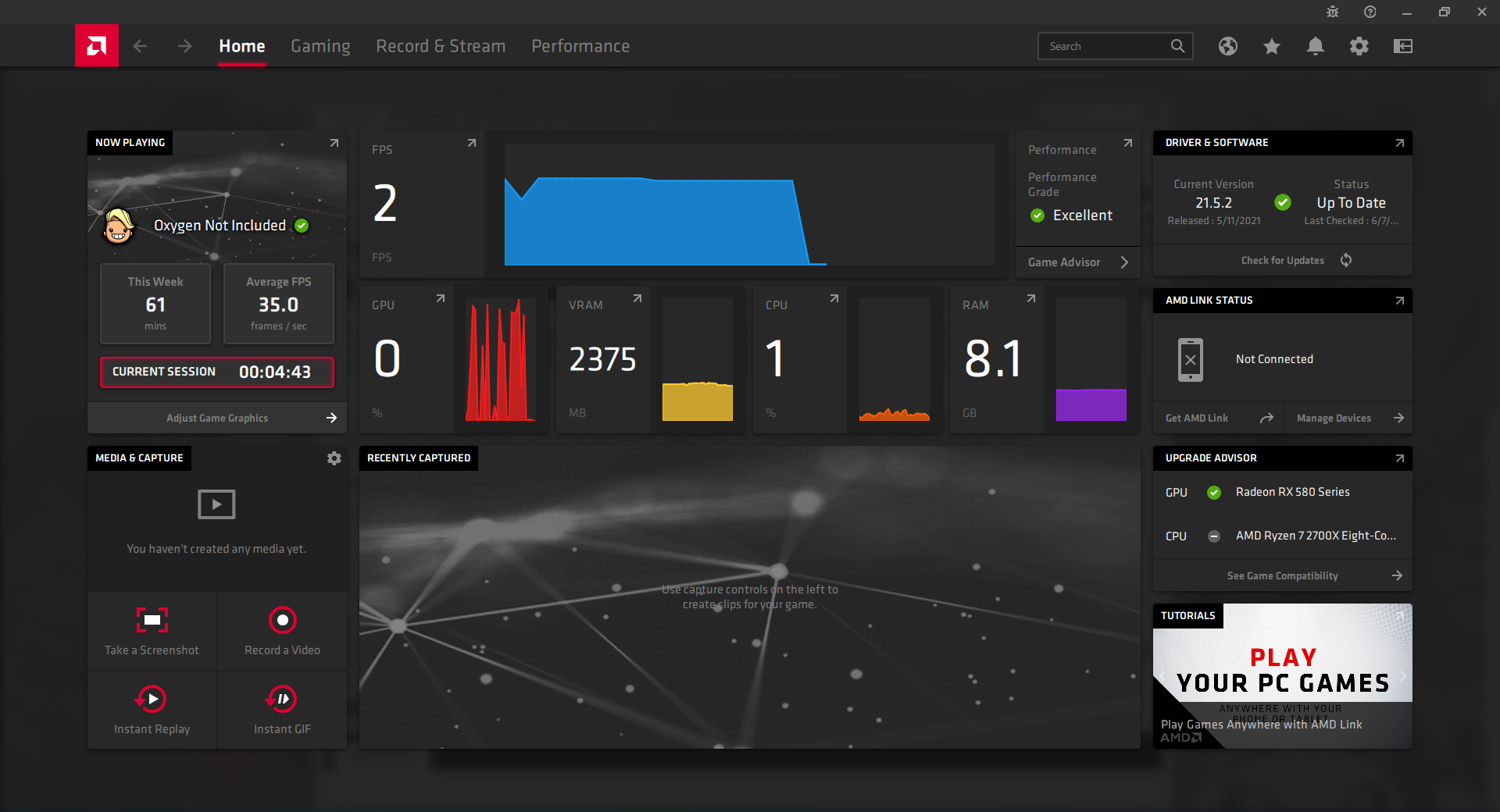Image resolution: width=1500 pixels, height=812 pixels.
Task: Create an Instant GIF
Action: (x=282, y=700)
